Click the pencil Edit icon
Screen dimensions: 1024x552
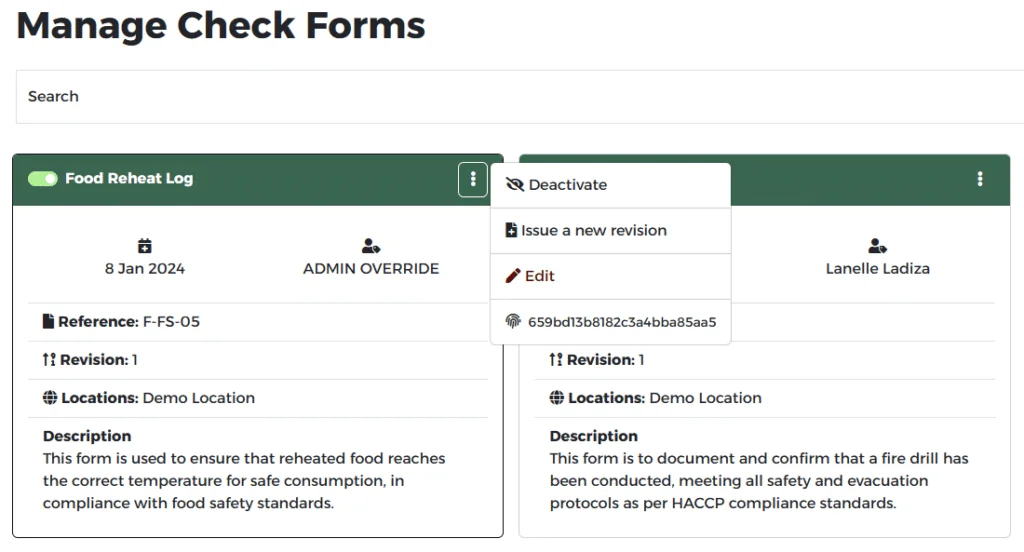tap(513, 276)
